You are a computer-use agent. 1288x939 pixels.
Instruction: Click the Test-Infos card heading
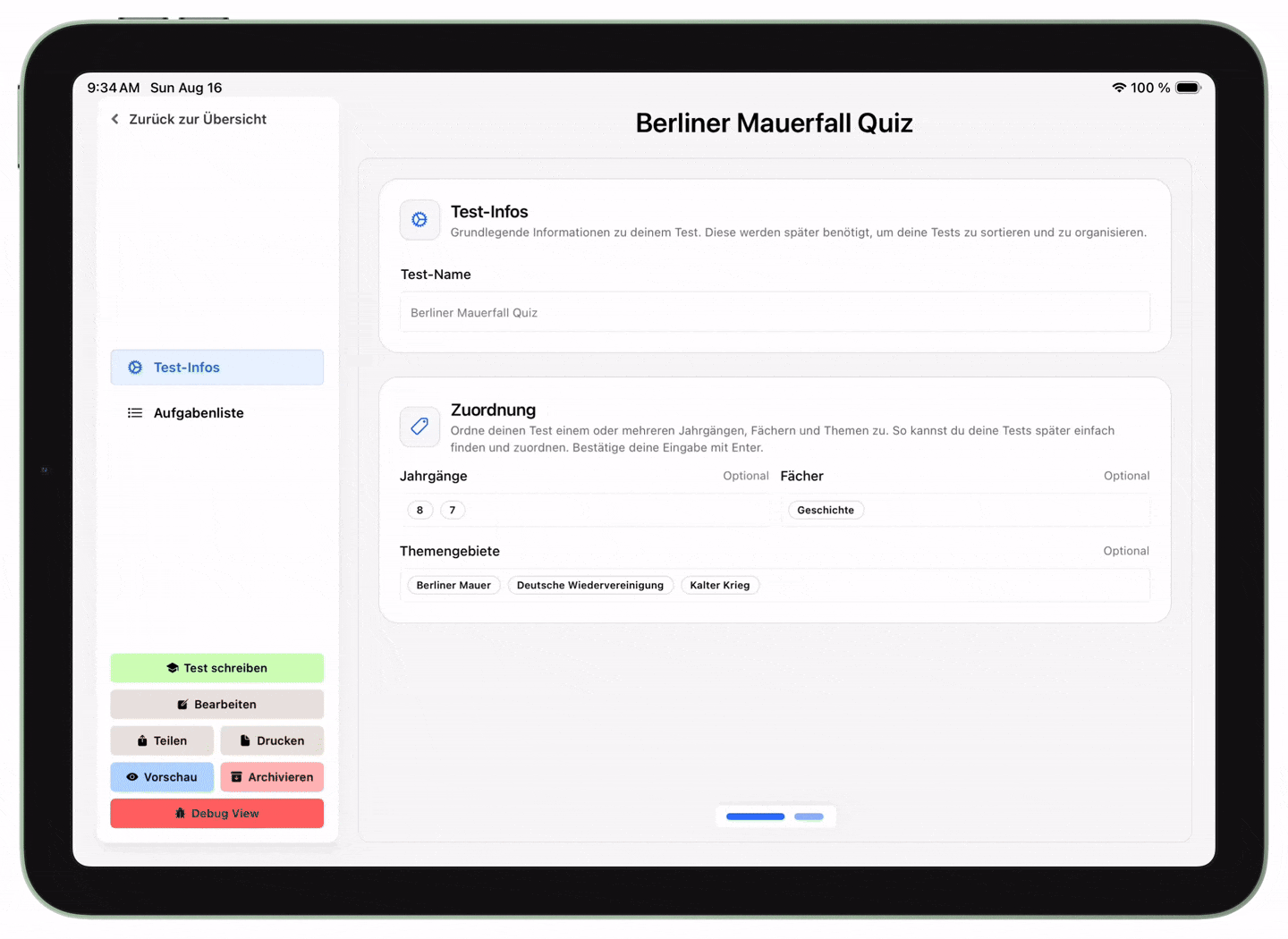pyautogui.click(x=489, y=212)
